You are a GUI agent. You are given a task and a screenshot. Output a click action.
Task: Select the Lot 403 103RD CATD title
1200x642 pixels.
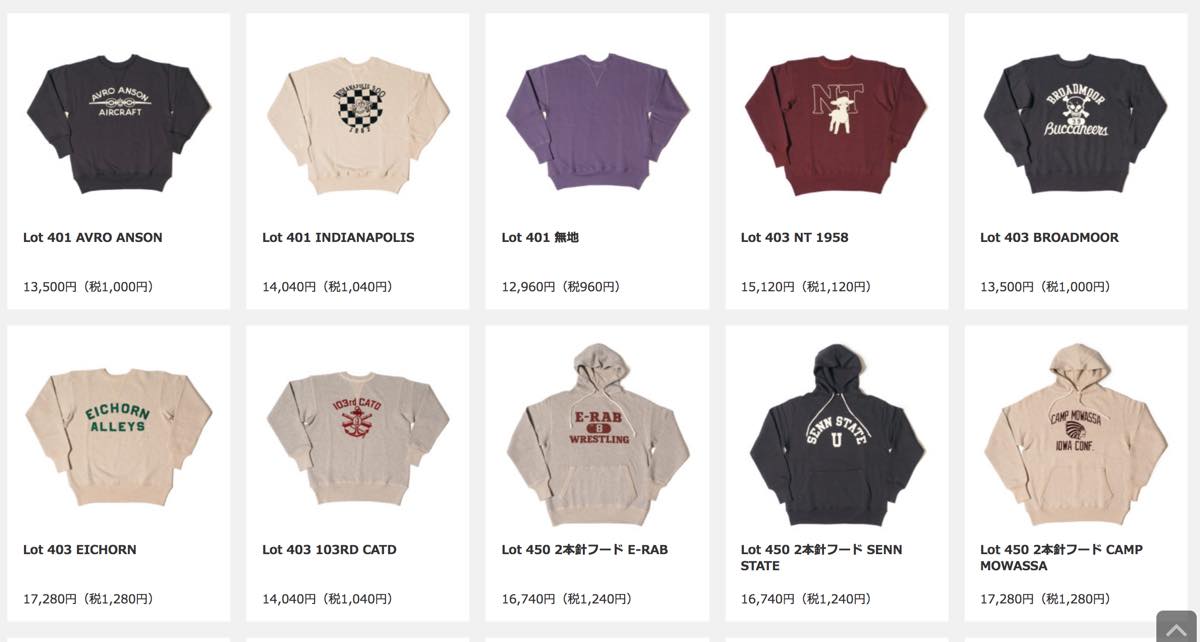coord(329,550)
